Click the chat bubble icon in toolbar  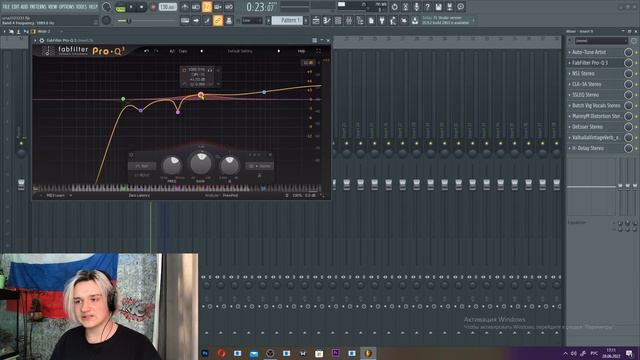point(460,7)
